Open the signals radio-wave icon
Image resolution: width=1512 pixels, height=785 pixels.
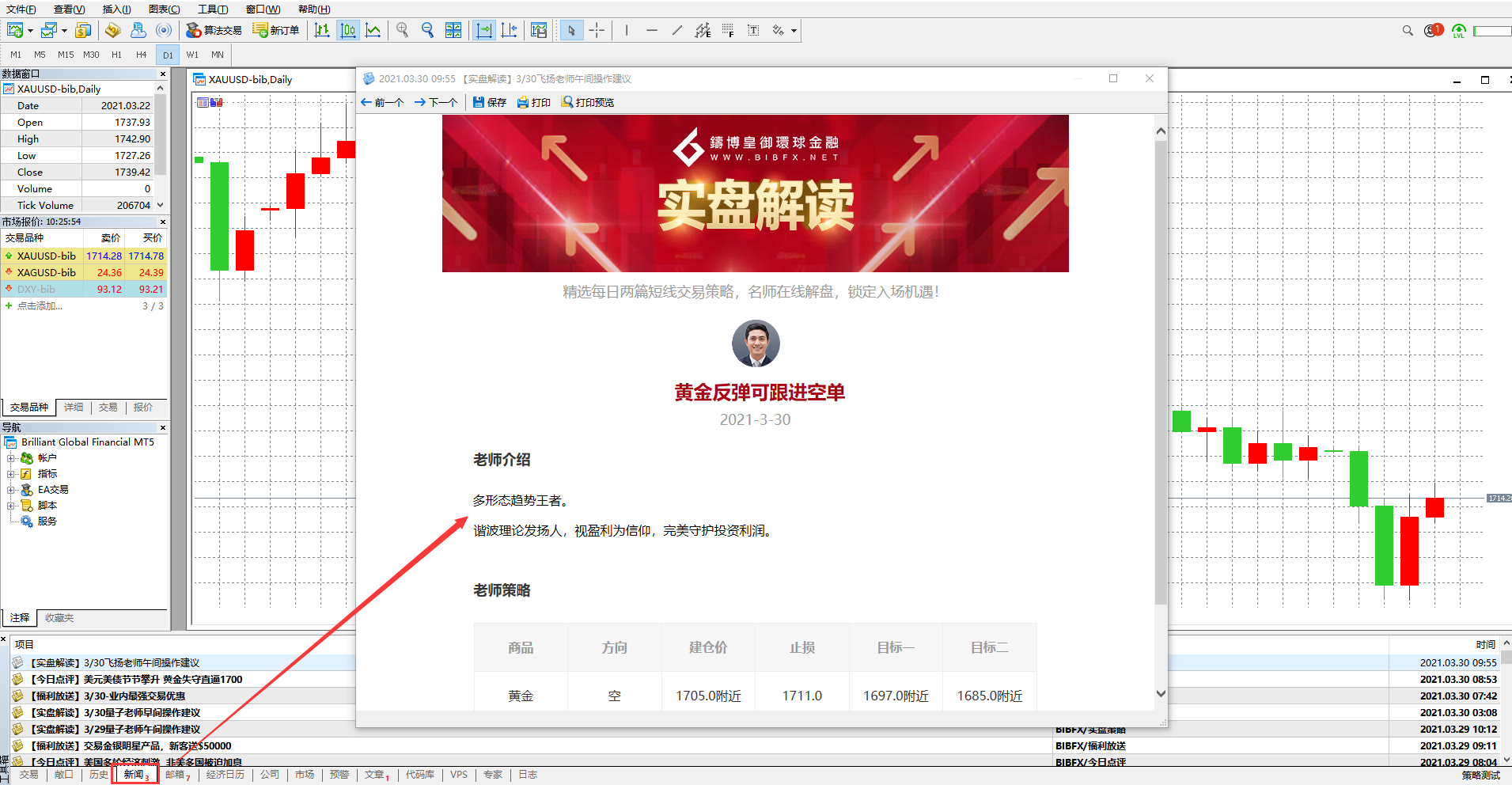tap(164, 30)
